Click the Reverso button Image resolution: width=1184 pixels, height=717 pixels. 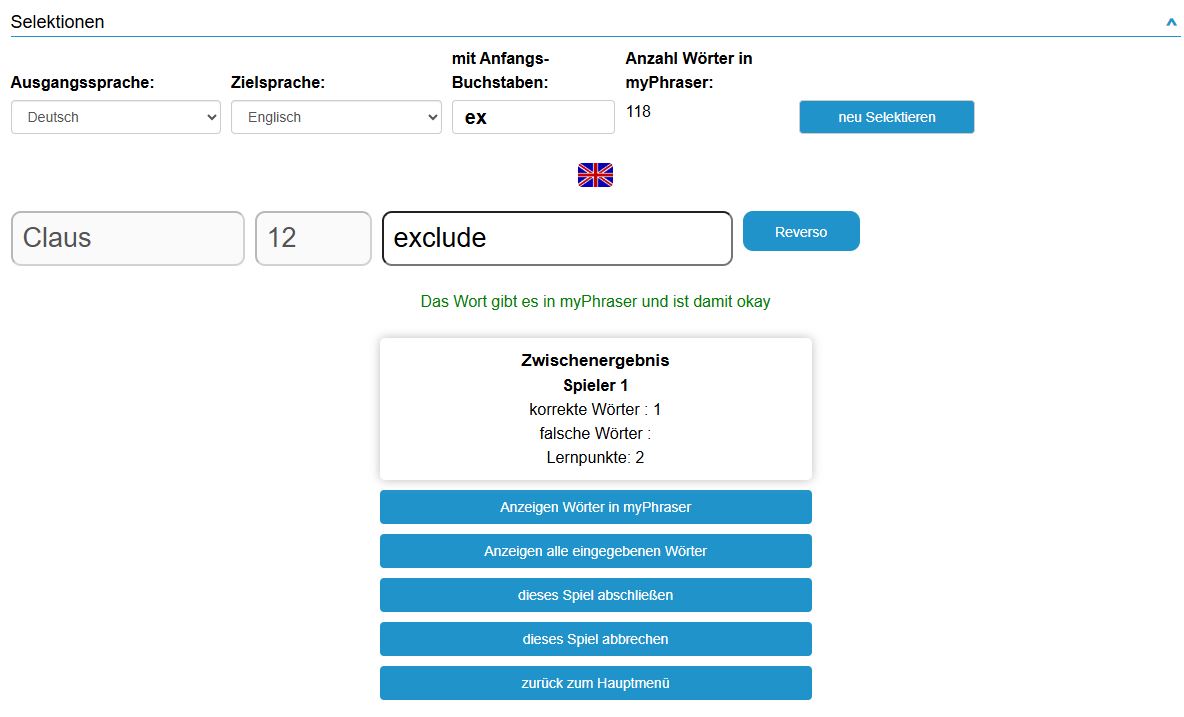[x=801, y=231]
